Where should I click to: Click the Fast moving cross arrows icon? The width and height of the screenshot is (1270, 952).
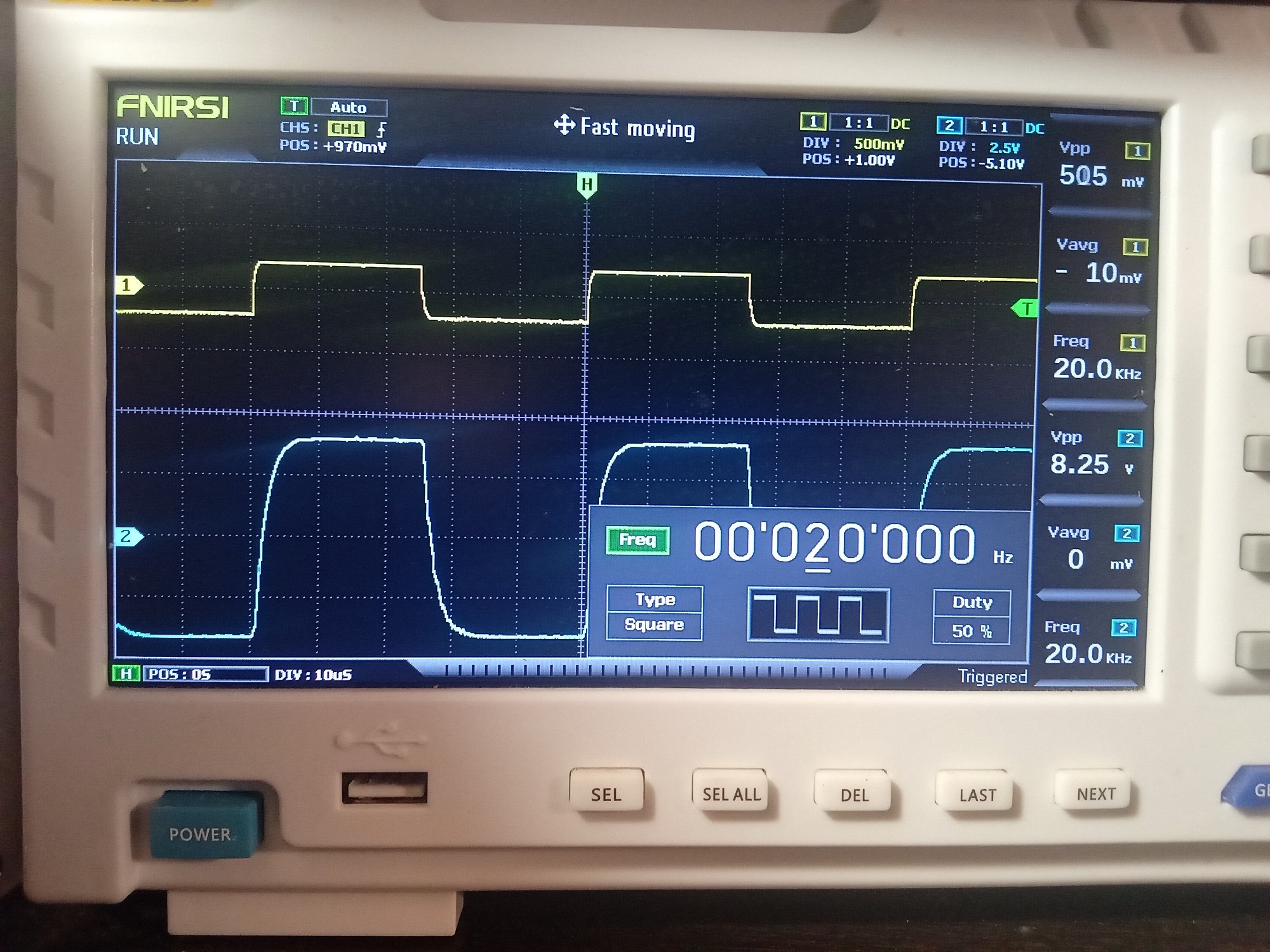tap(564, 125)
